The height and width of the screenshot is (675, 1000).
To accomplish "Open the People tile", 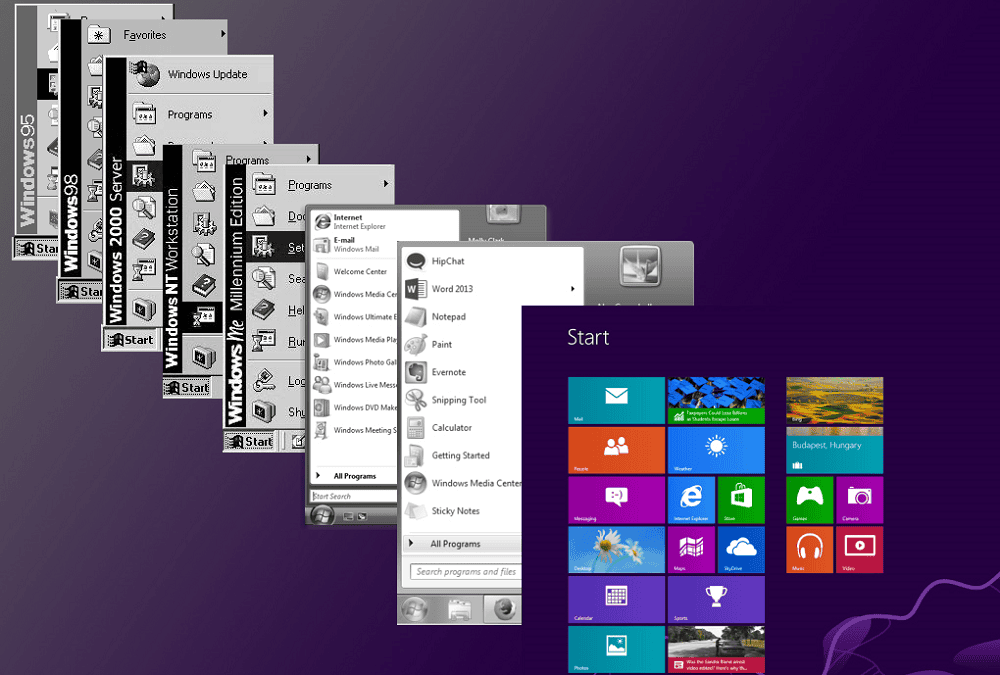I will click(616, 450).
